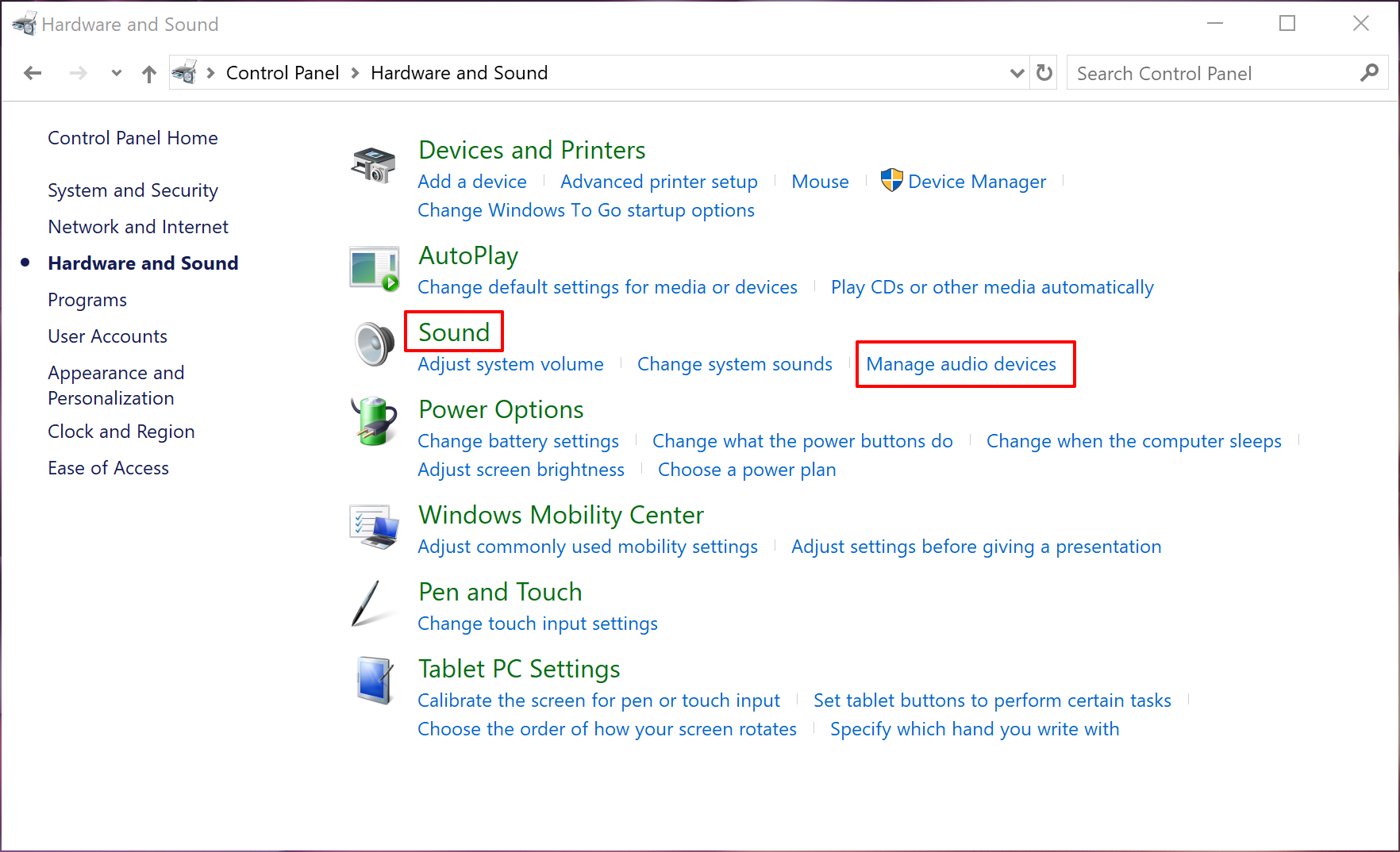Expand the chevron after Control Panel breadcrumb
This screenshot has height=852, width=1400.
pyautogui.click(x=355, y=73)
